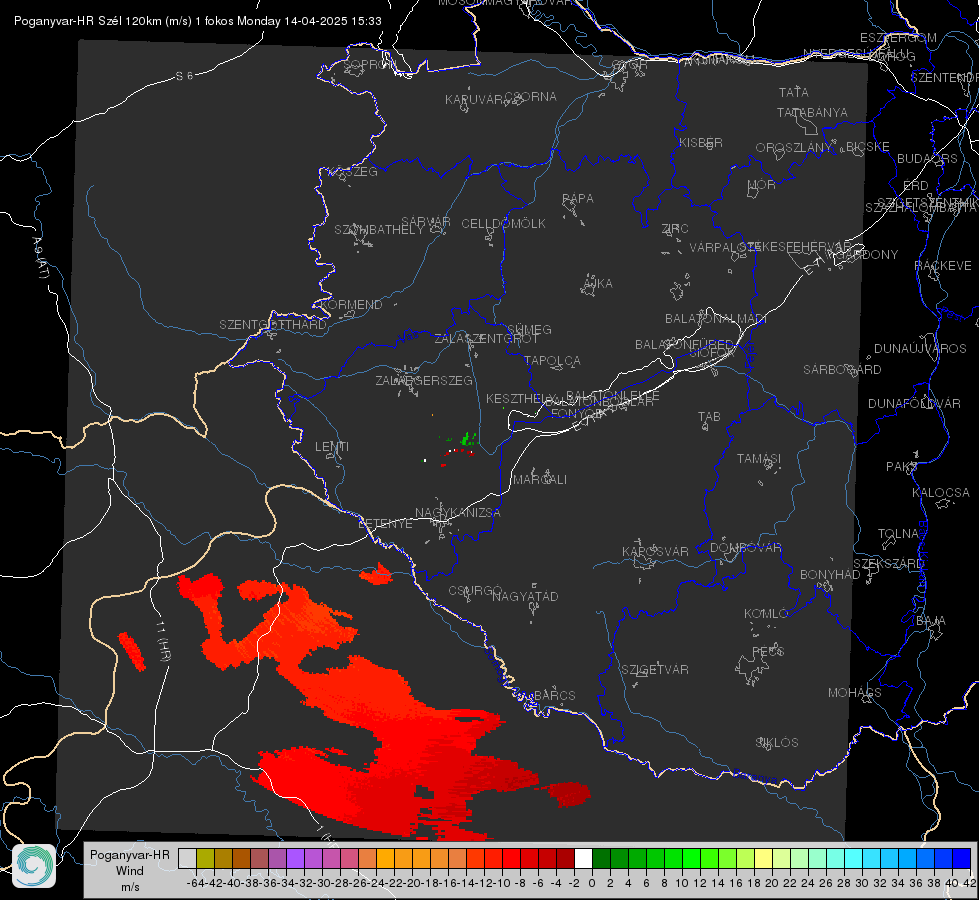Image resolution: width=979 pixels, height=900 pixels.
Task: Pick the pale yellow legend swatch
Action: click(x=763, y=859)
